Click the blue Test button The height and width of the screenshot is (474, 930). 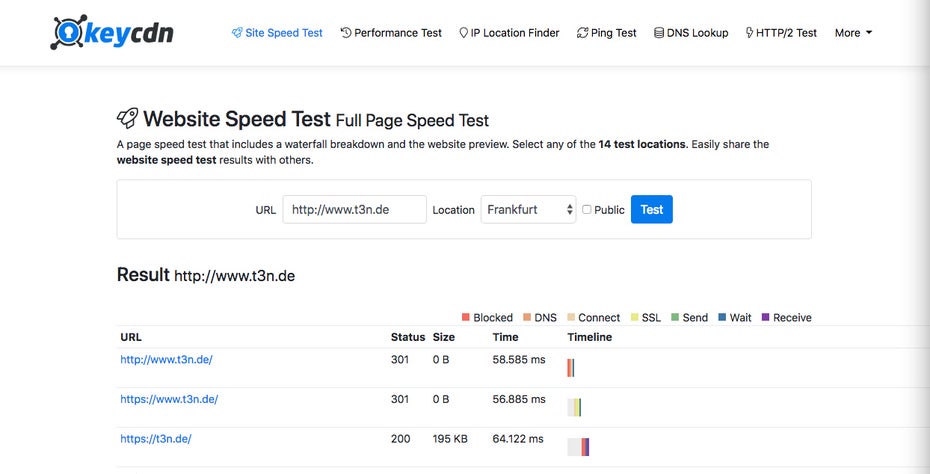[652, 209]
